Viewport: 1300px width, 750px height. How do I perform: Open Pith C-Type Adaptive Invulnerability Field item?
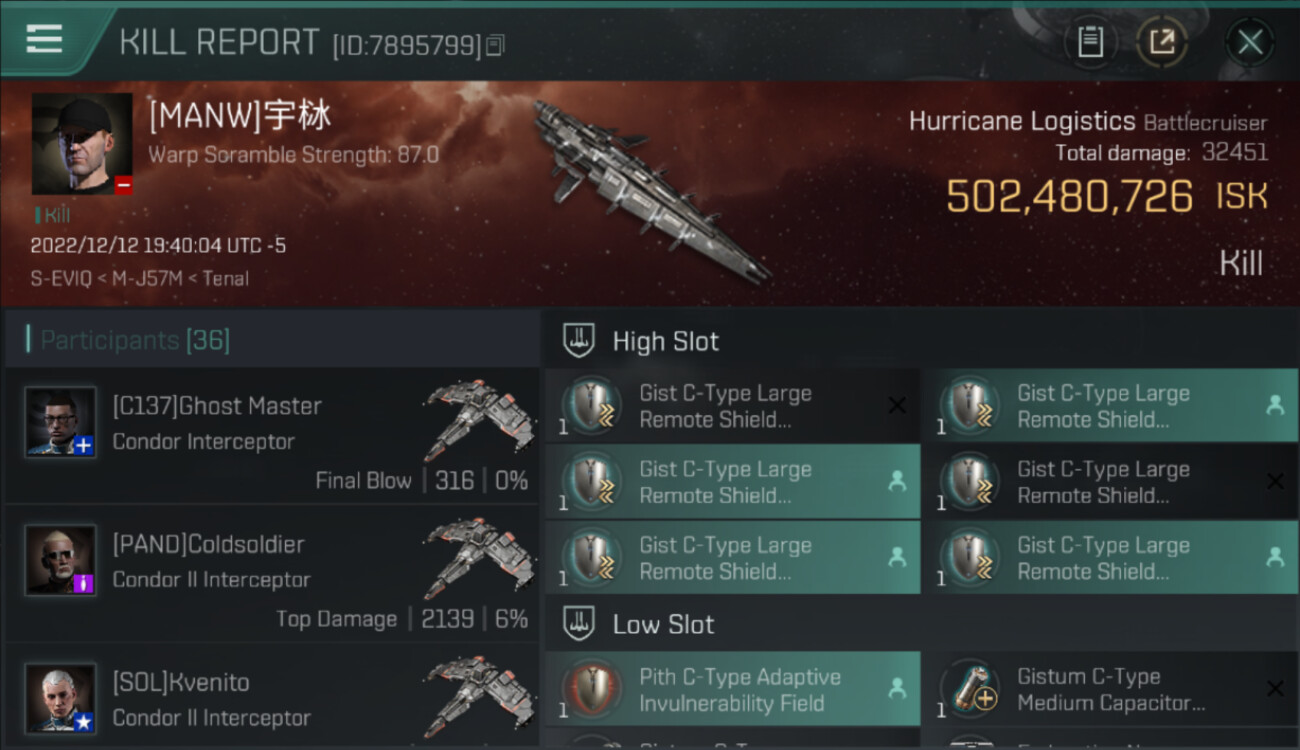(x=732, y=689)
